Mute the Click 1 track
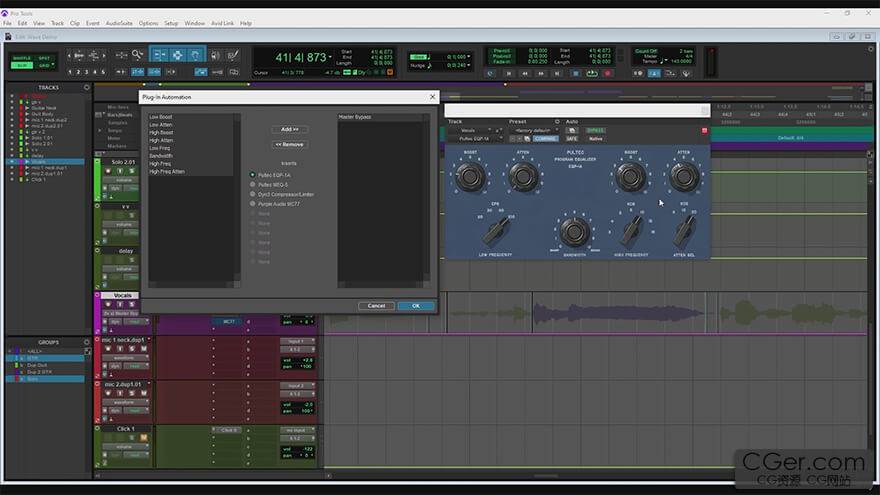 tap(144, 437)
